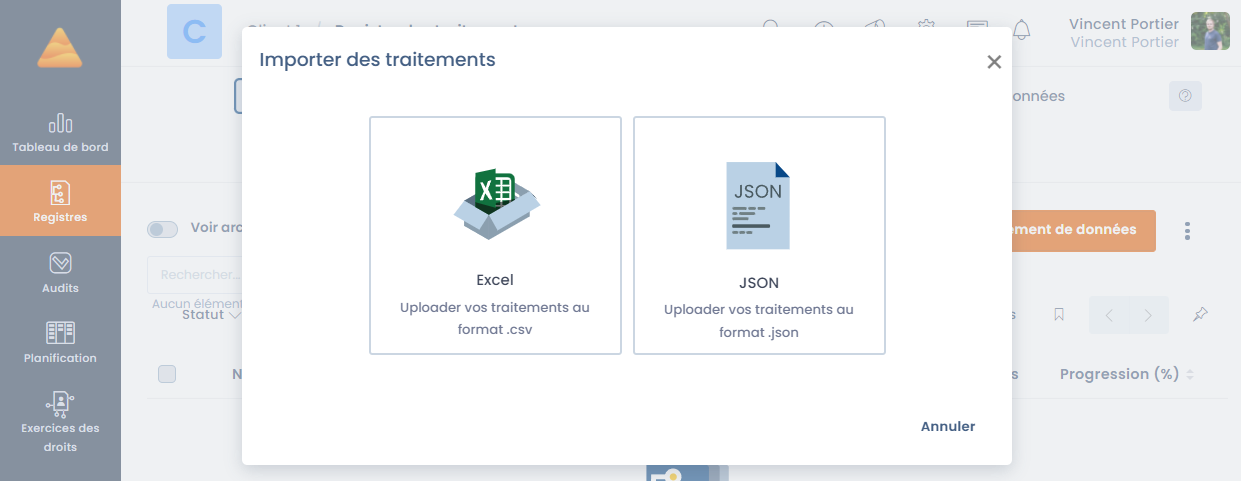
Task: Click the notification bell icon
Action: pos(1021,30)
